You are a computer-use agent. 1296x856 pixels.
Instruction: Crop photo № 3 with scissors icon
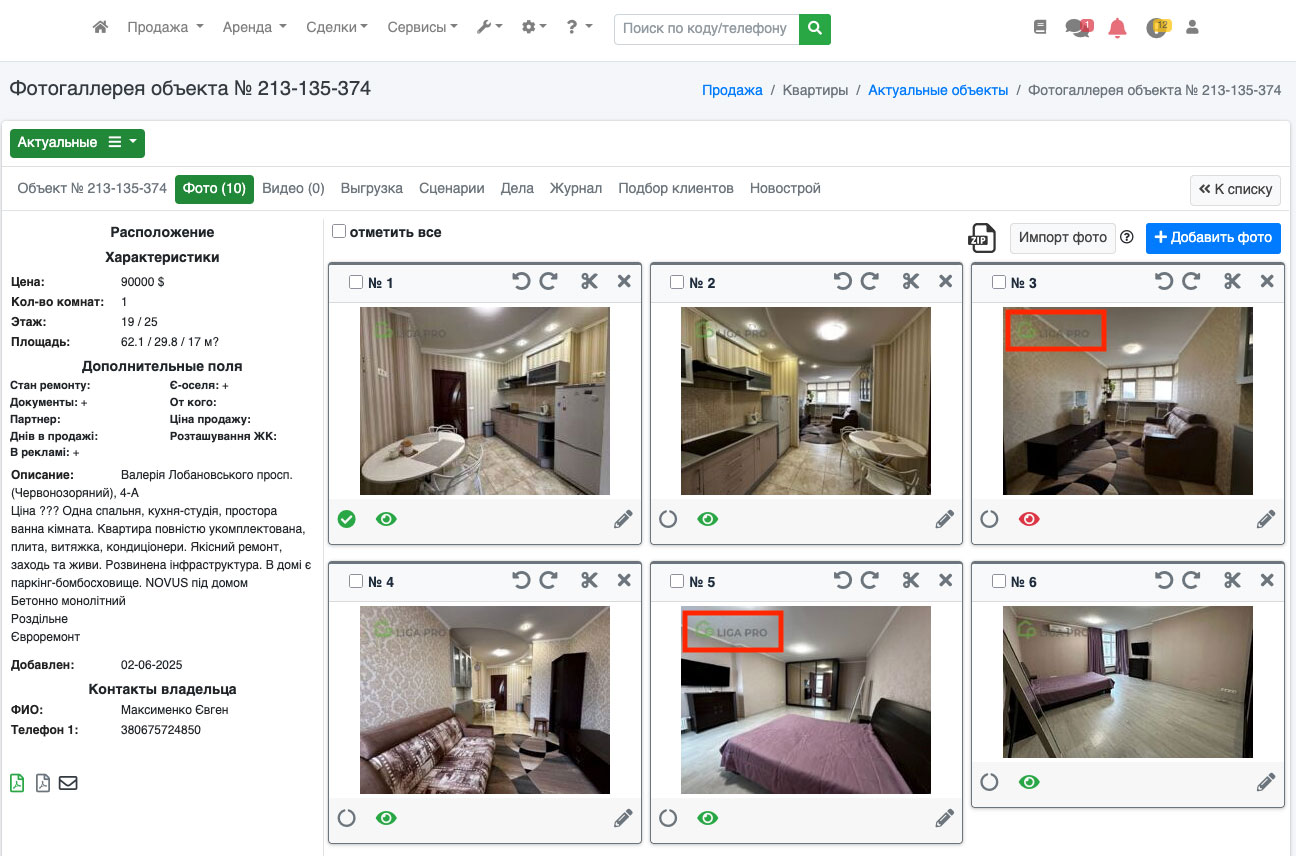coord(1232,282)
